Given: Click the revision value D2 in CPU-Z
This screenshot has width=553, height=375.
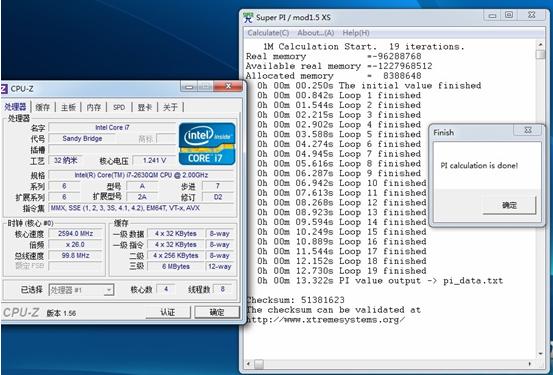Looking at the screenshot, I should 218,197.
